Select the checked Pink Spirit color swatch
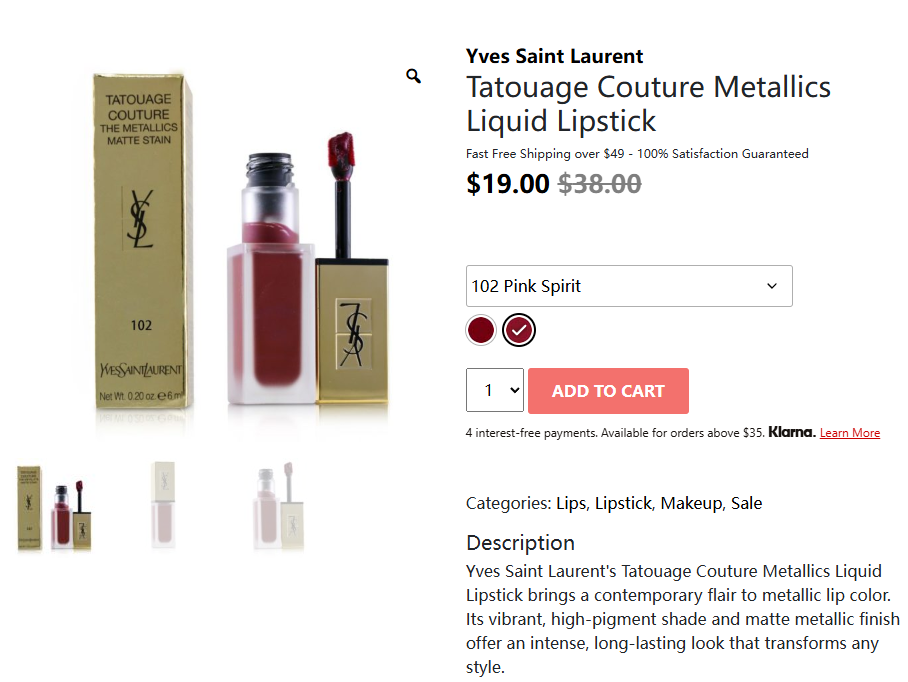 pos(519,330)
